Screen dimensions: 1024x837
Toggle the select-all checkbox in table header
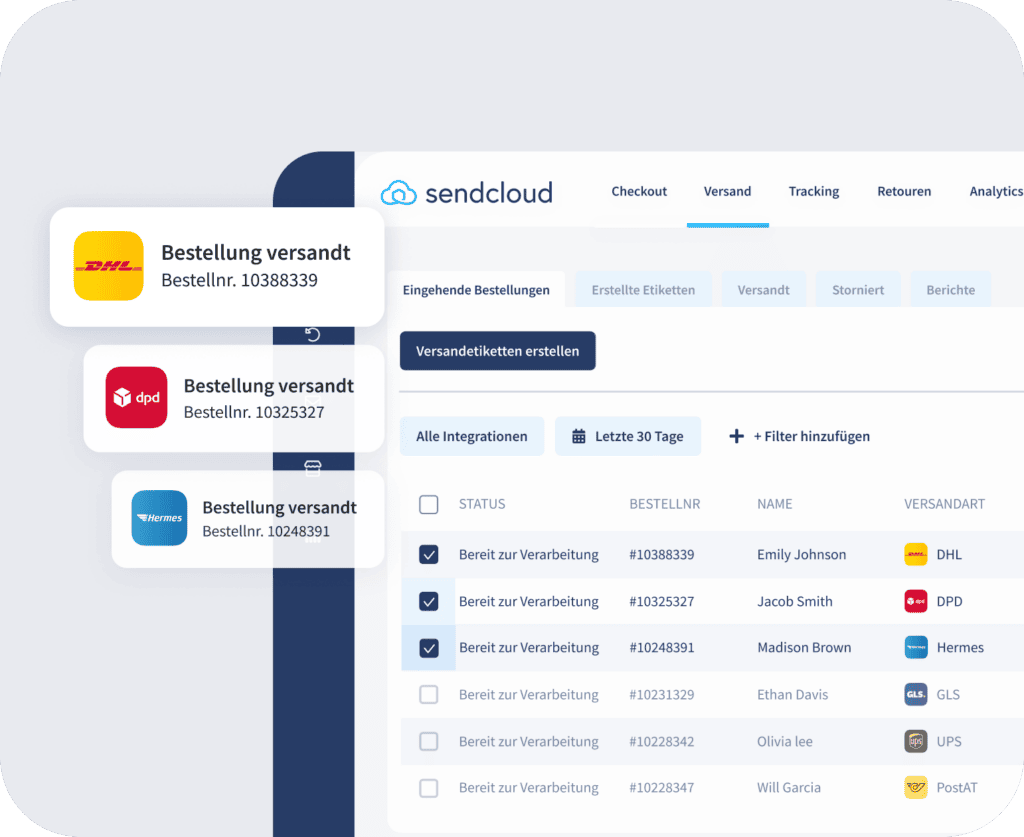[429, 505]
